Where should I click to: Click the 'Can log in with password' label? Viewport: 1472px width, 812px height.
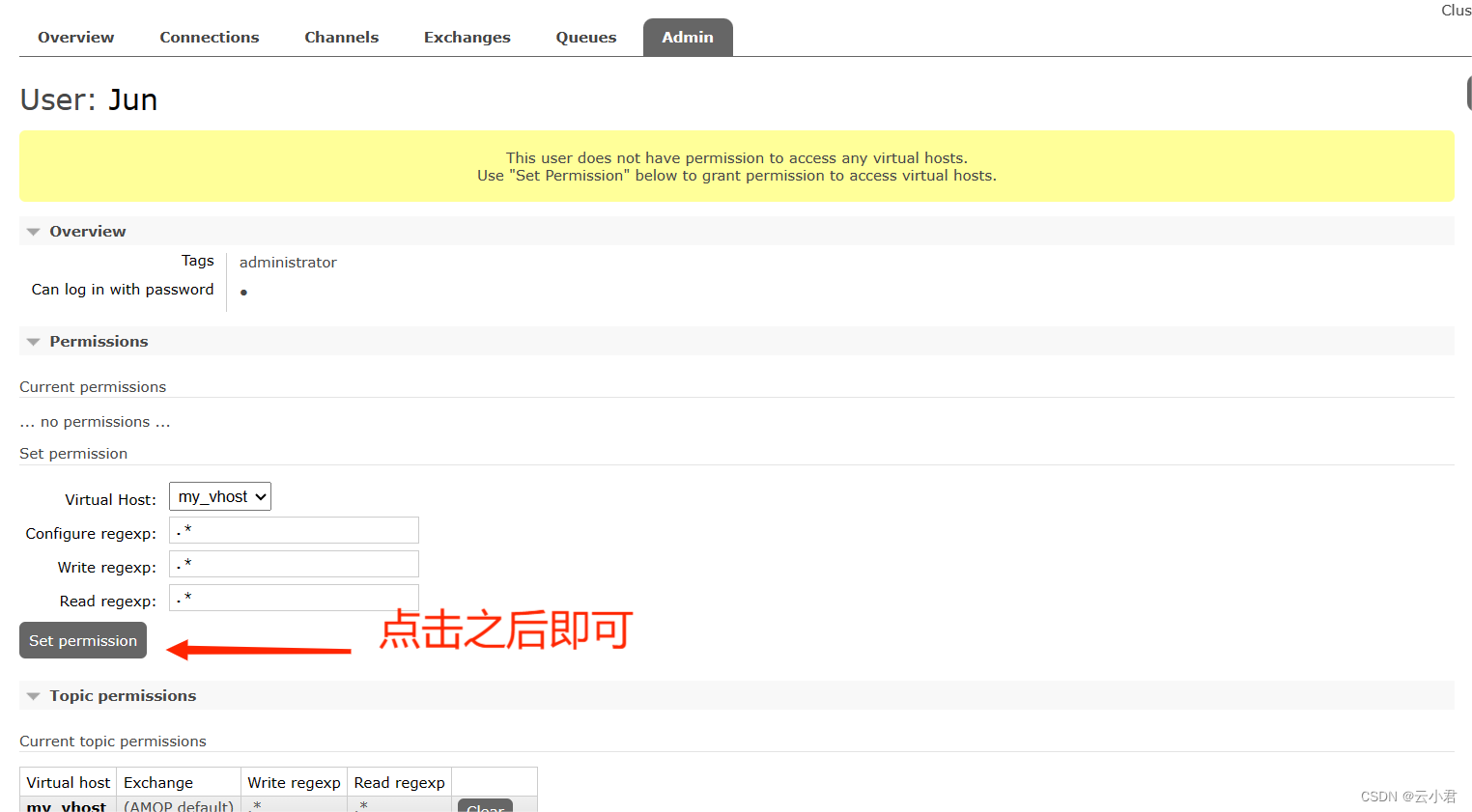(123, 290)
